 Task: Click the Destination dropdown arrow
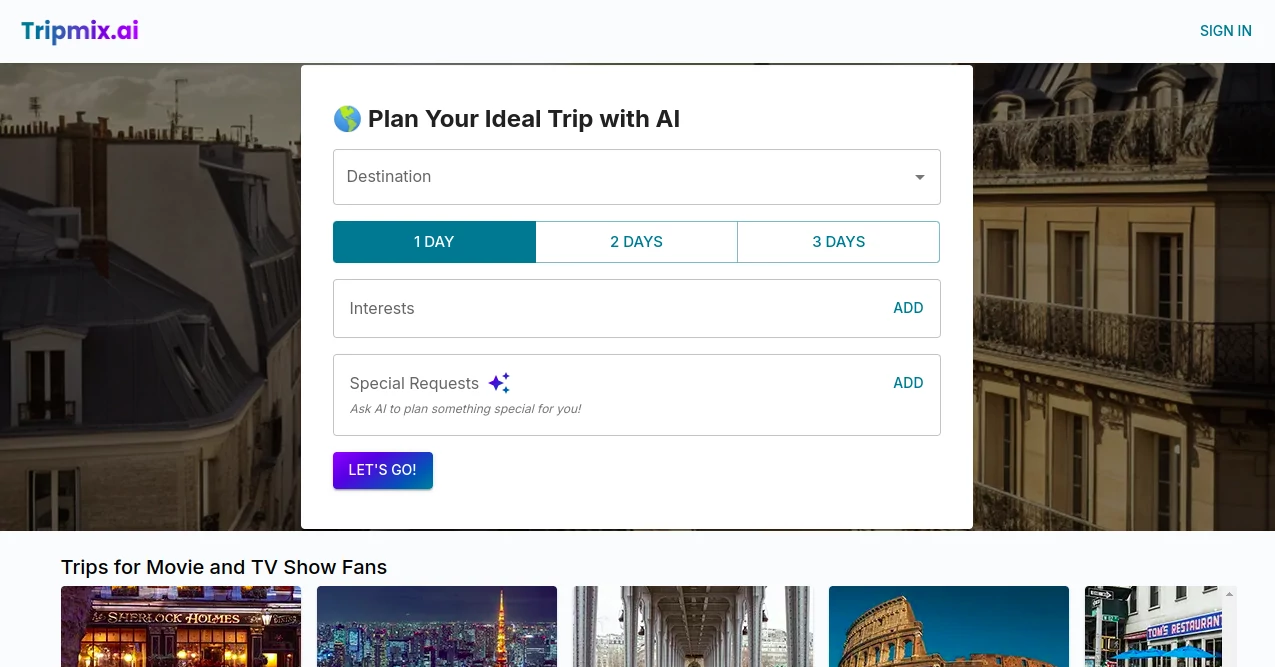pos(919,177)
